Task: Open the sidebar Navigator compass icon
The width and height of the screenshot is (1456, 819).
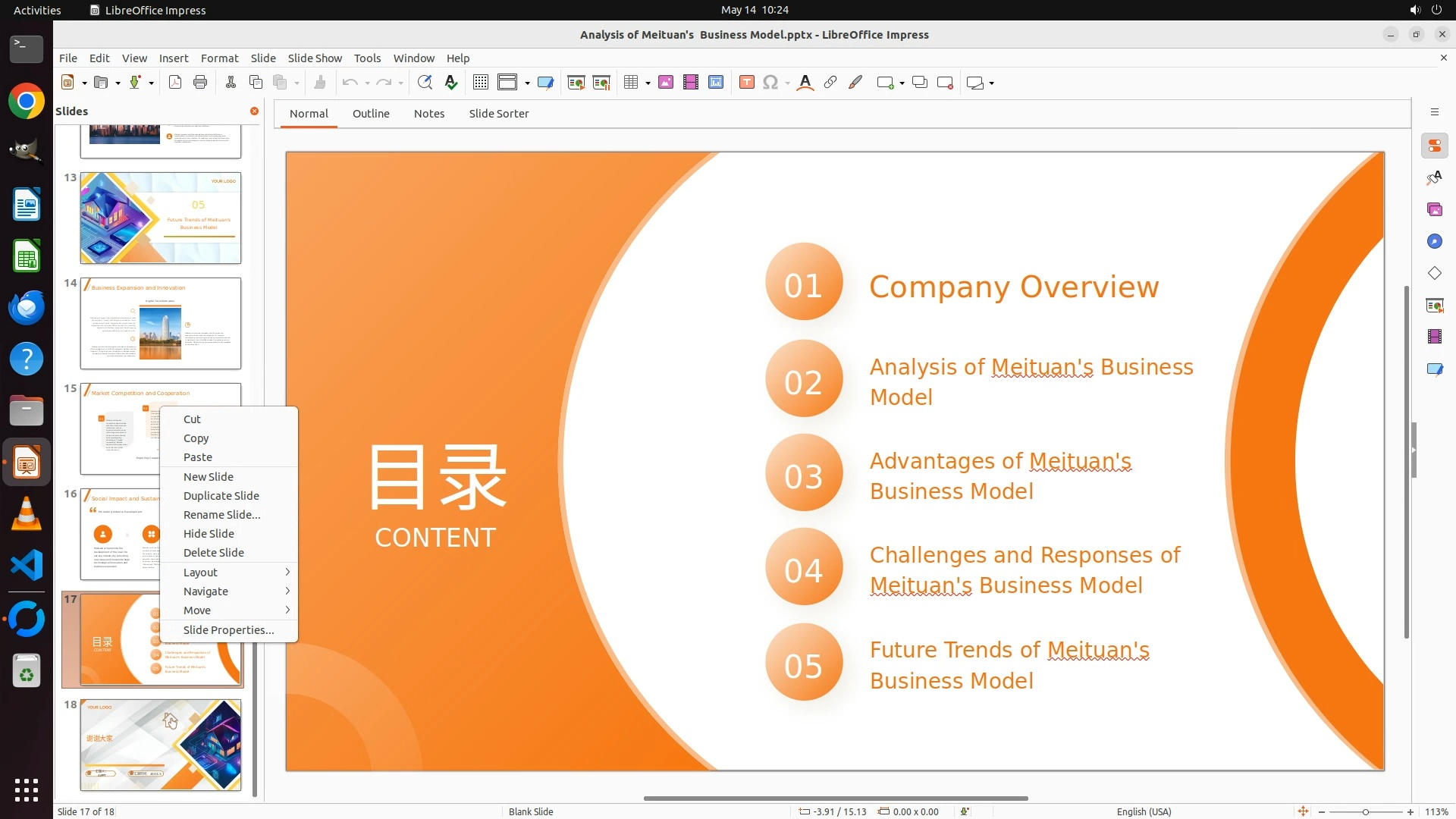Action: pyautogui.click(x=1434, y=241)
